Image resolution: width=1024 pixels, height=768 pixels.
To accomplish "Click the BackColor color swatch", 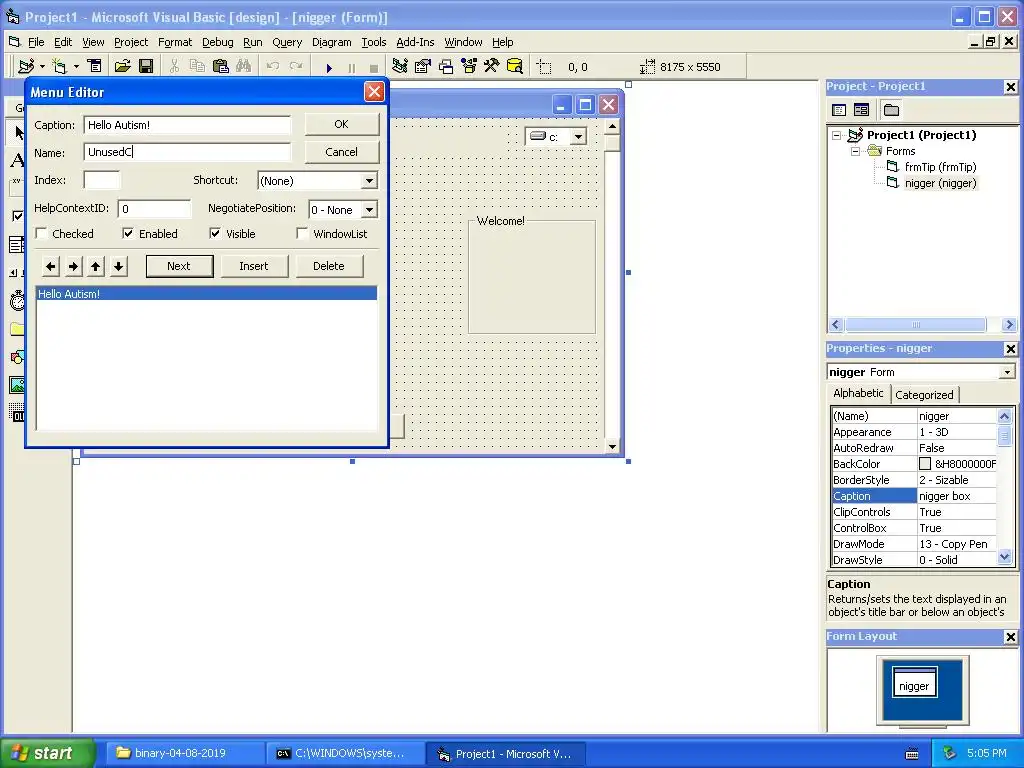I will click(925, 464).
